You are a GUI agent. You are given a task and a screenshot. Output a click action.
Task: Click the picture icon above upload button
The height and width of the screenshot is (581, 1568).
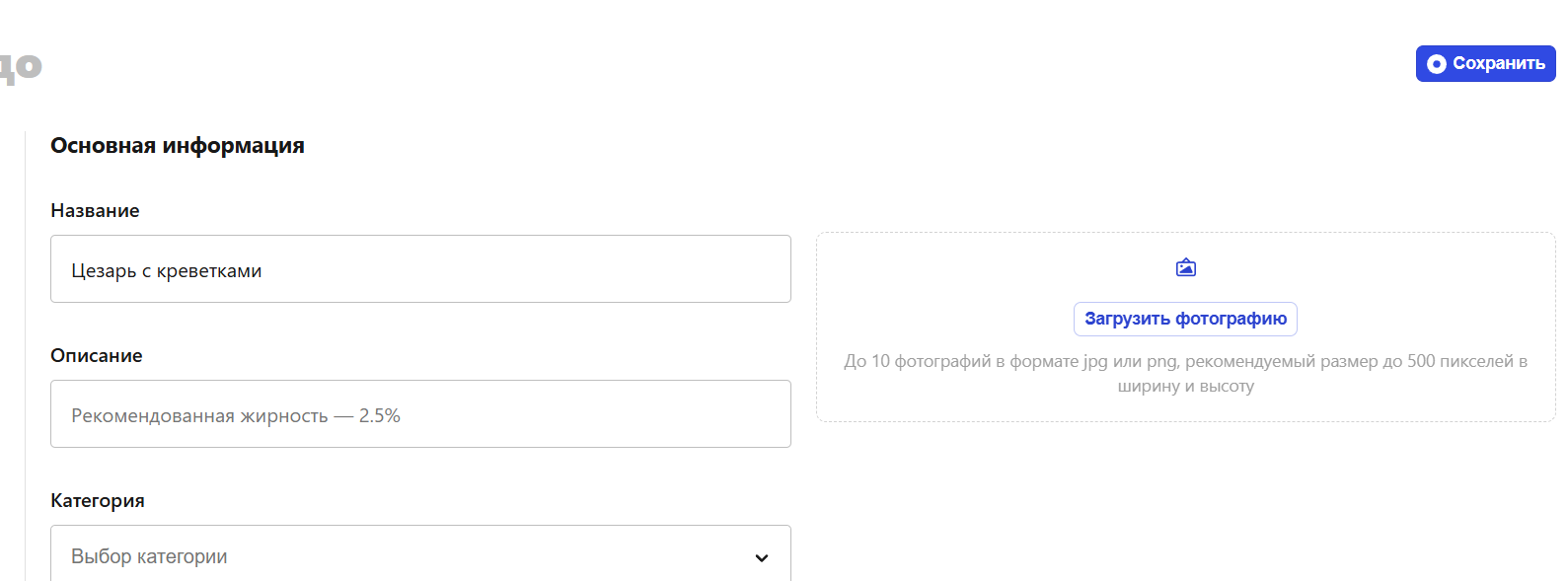coord(1186,267)
